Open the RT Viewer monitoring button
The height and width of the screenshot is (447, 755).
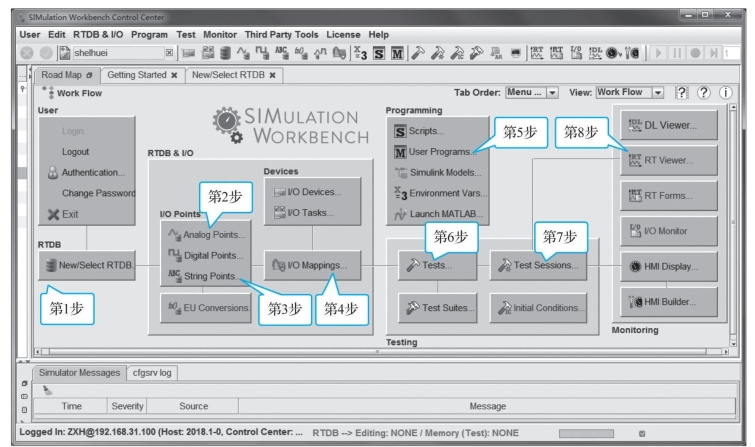669,160
